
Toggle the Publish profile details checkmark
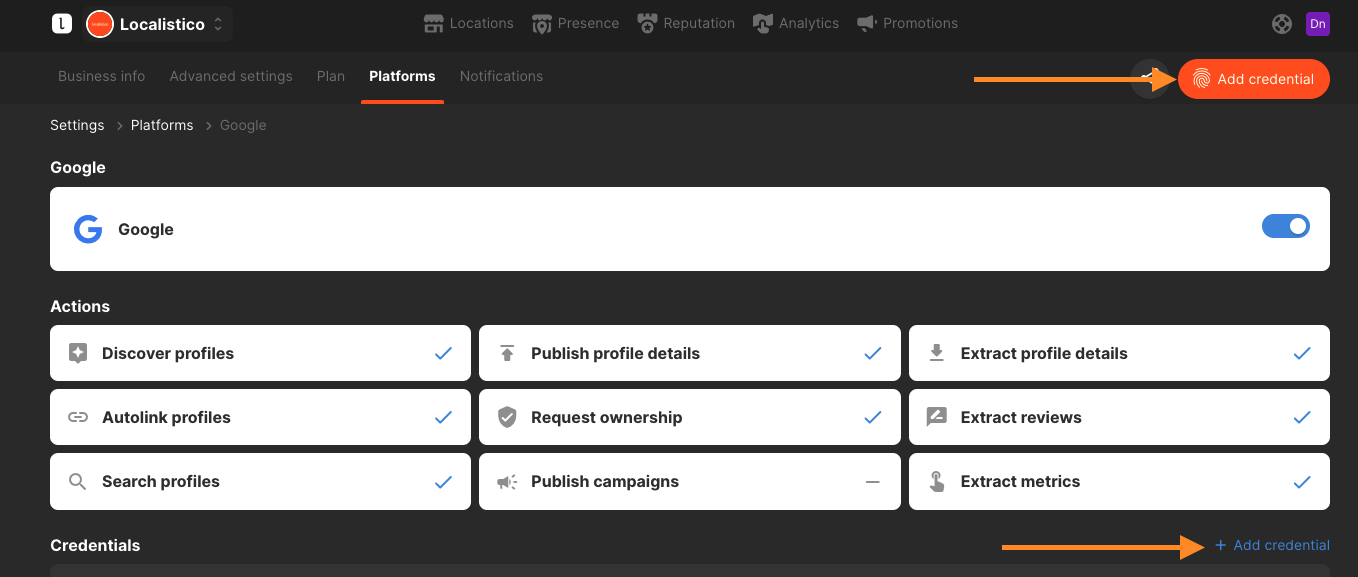(x=873, y=353)
